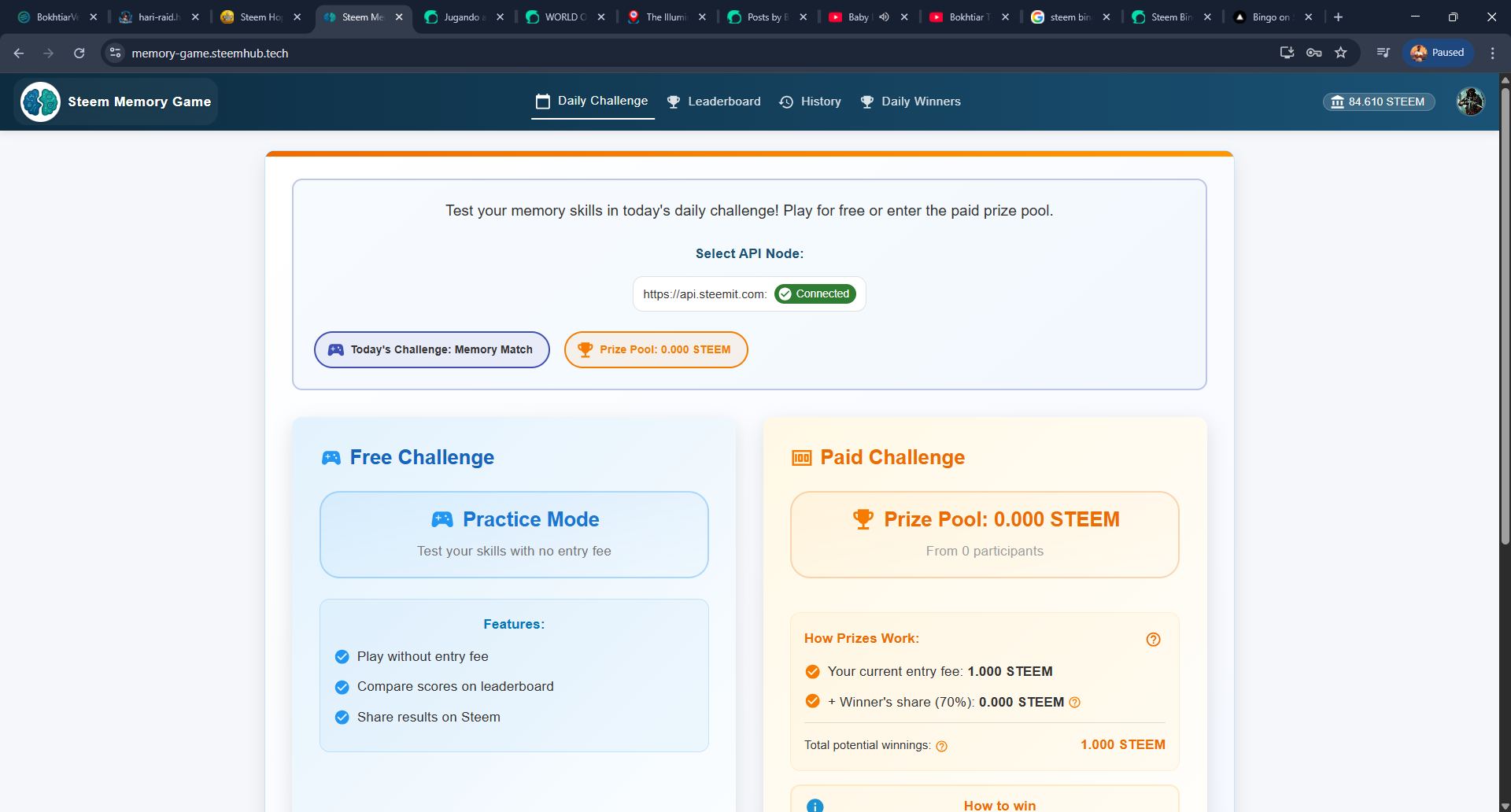
Task: Click check icon beside Compare scores on leaderboard
Action: pos(342,687)
